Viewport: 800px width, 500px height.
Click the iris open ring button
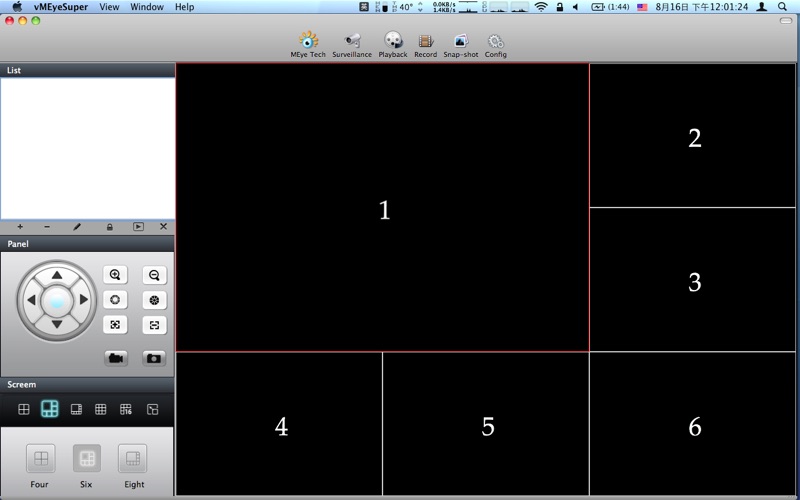(115, 300)
